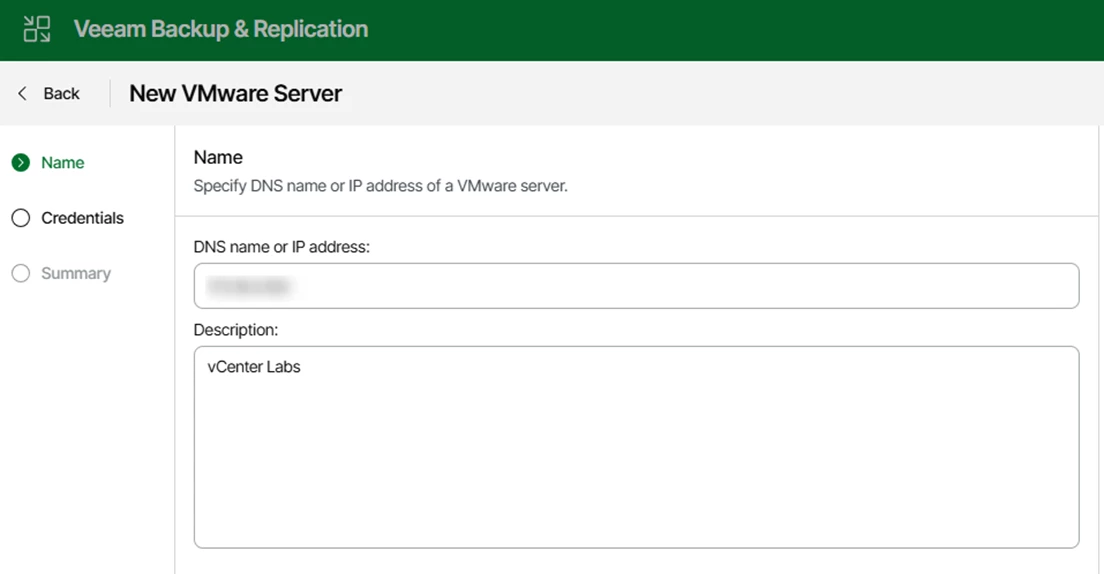The width and height of the screenshot is (1104, 574).
Task: Click the Summary step circle indicator
Action: click(21, 273)
